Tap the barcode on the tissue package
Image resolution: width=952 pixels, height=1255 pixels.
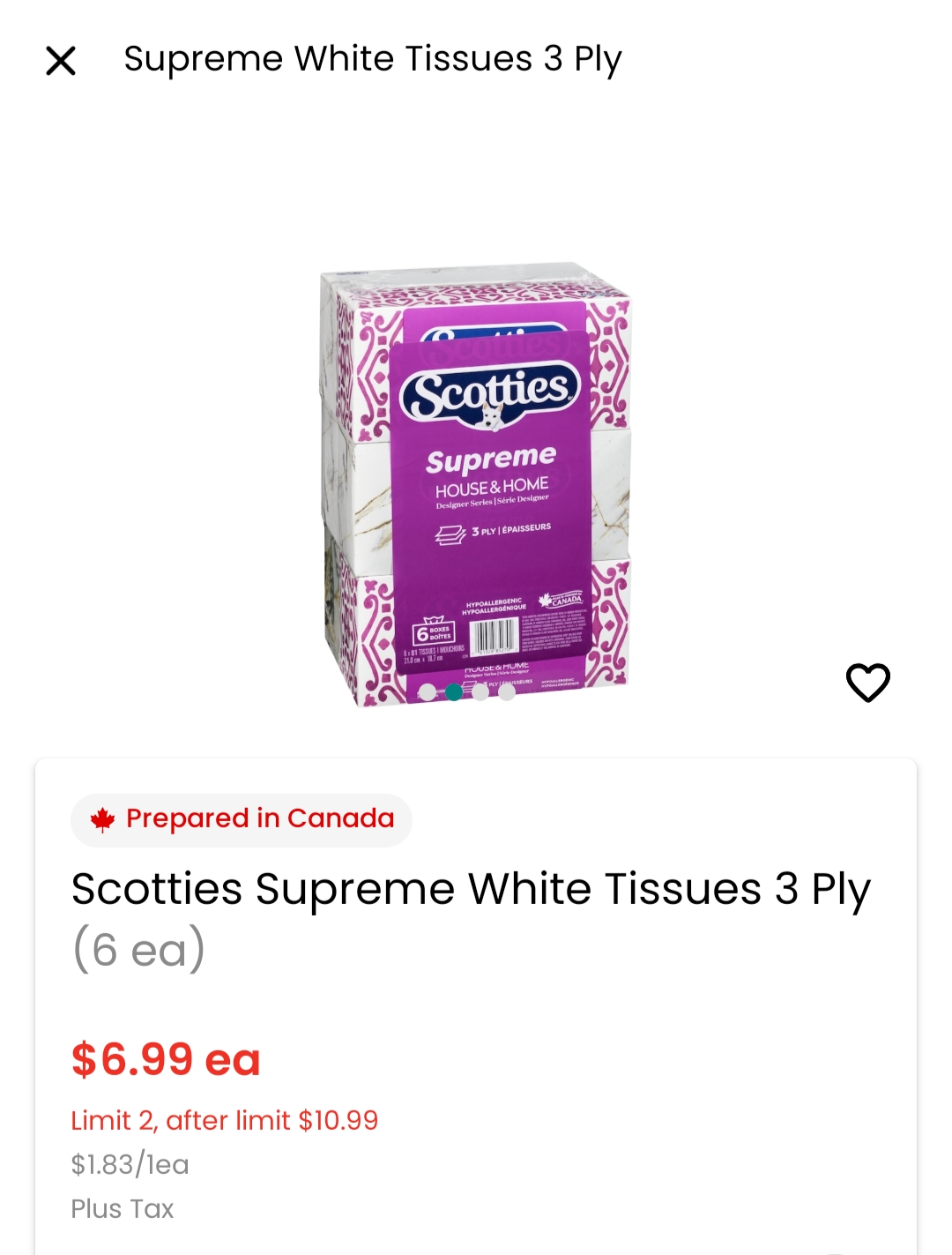click(493, 636)
